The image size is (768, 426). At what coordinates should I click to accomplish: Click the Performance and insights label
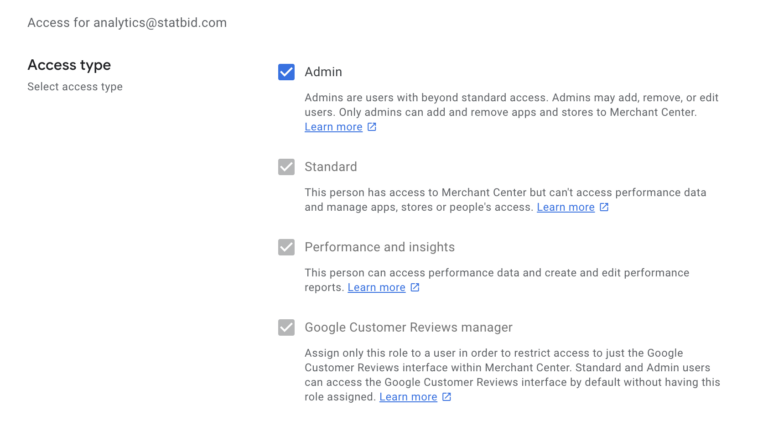[380, 247]
